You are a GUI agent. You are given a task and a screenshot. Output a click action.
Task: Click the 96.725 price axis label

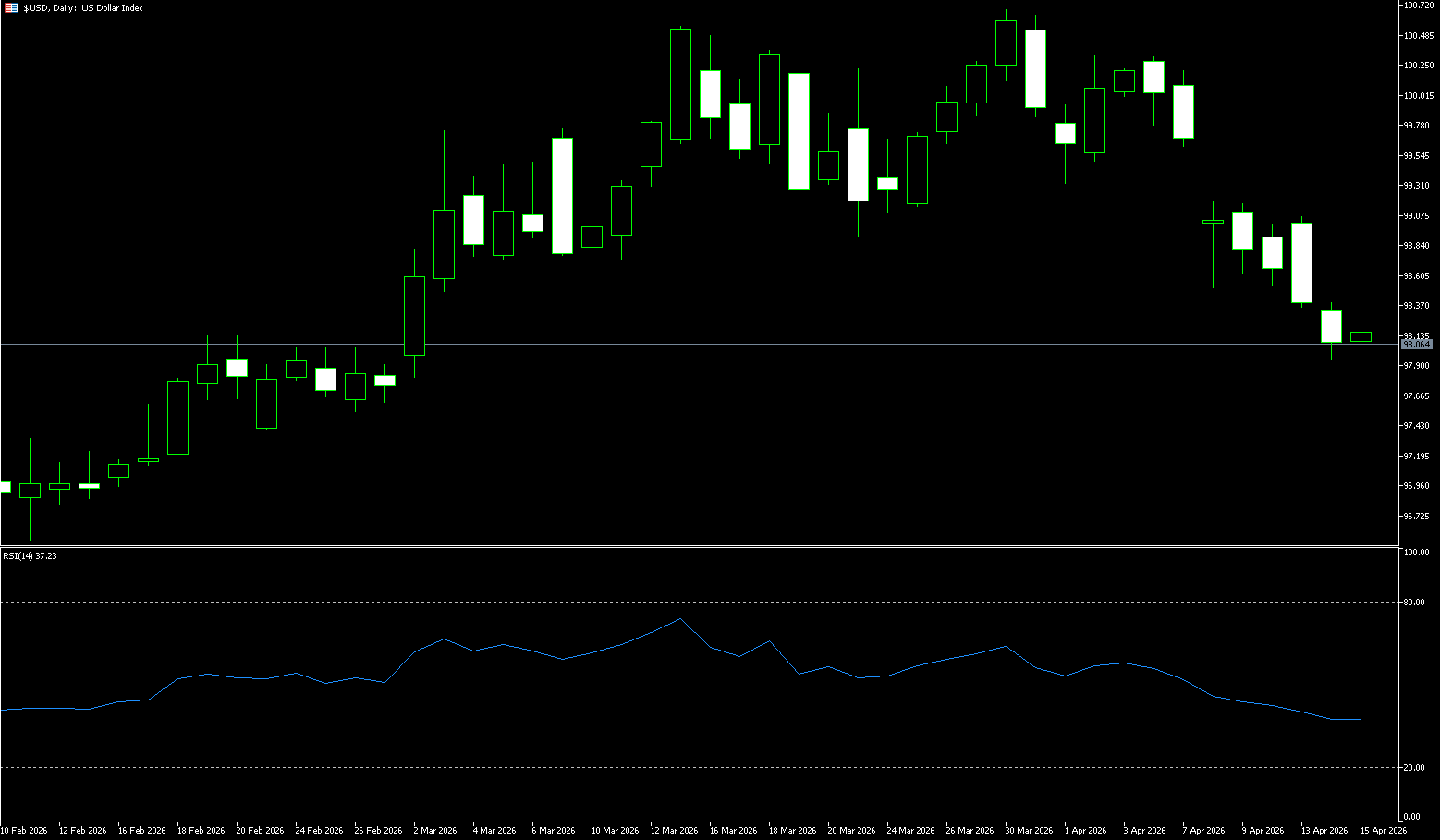1416,516
